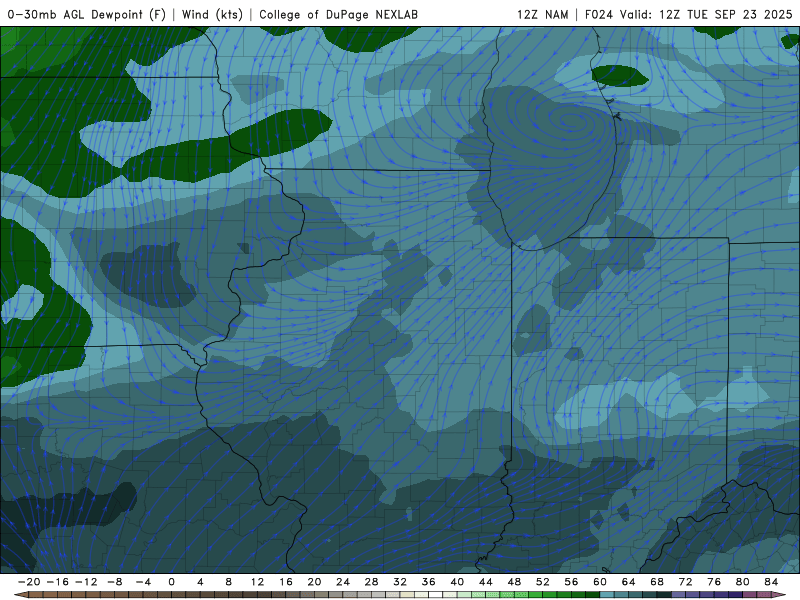Click the '84' color scale label
Viewport: 800px width, 600px height.
[x=771, y=582]
